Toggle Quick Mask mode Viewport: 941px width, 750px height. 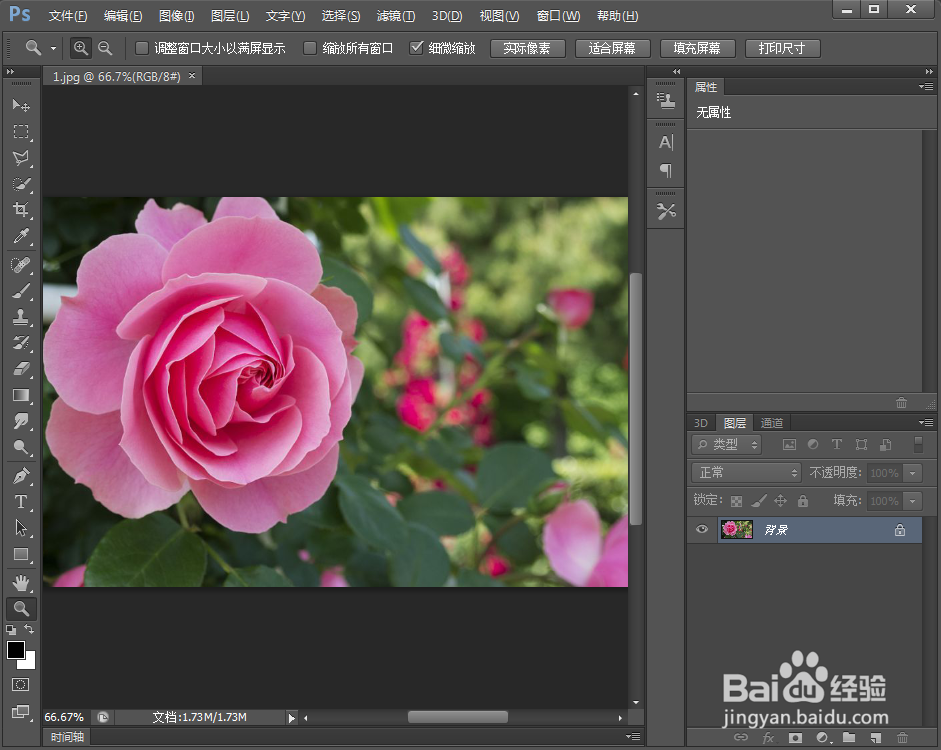[20, 685]
